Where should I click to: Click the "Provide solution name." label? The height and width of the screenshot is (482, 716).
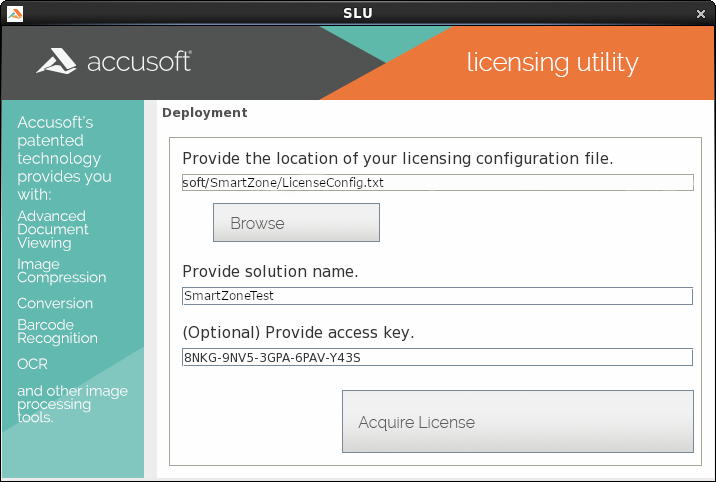(x=270, y=272)
